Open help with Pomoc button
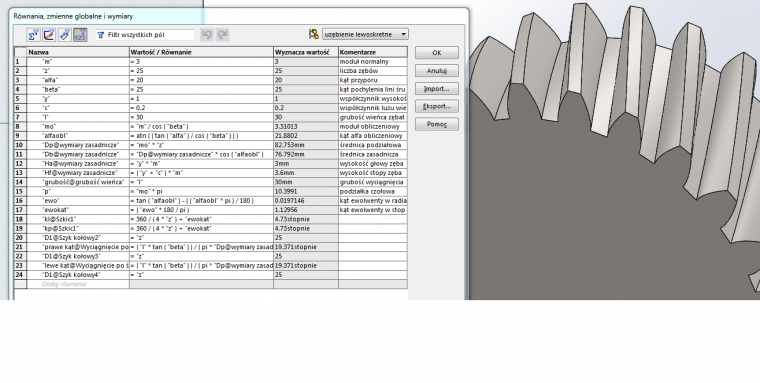Screen dimensions: 760x383 click(x=437, y=124)
